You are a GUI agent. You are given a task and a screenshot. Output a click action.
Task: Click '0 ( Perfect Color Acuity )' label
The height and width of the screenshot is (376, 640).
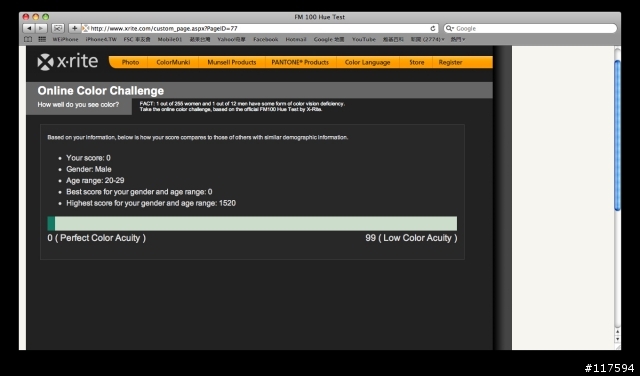click(96, 238)
